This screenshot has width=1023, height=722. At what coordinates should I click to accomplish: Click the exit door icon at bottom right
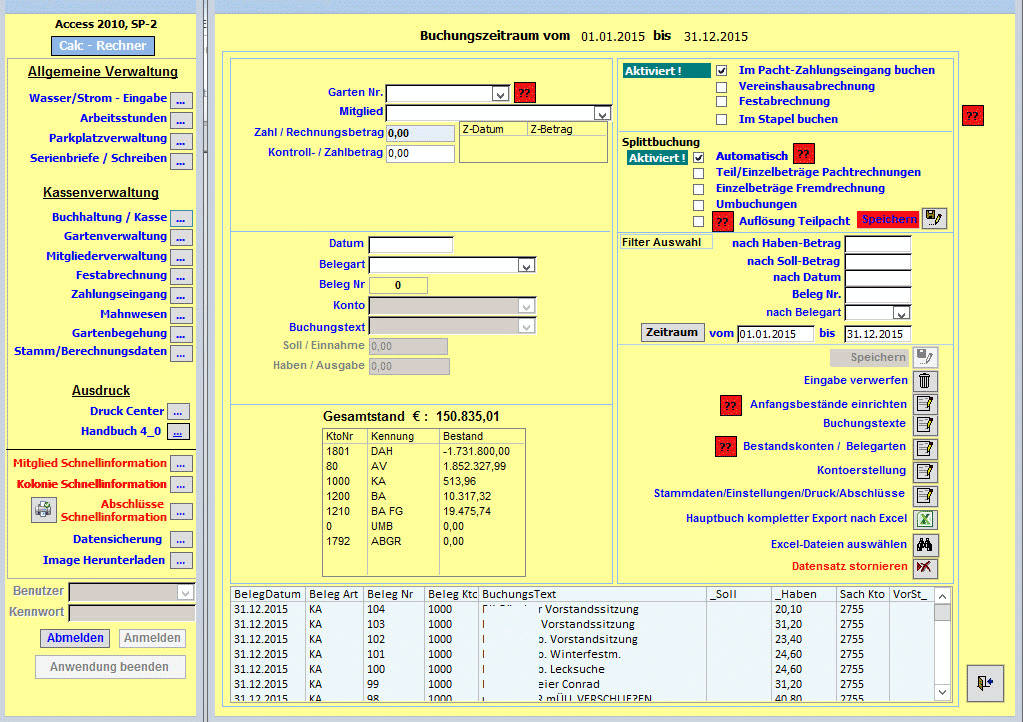point(985,683)
